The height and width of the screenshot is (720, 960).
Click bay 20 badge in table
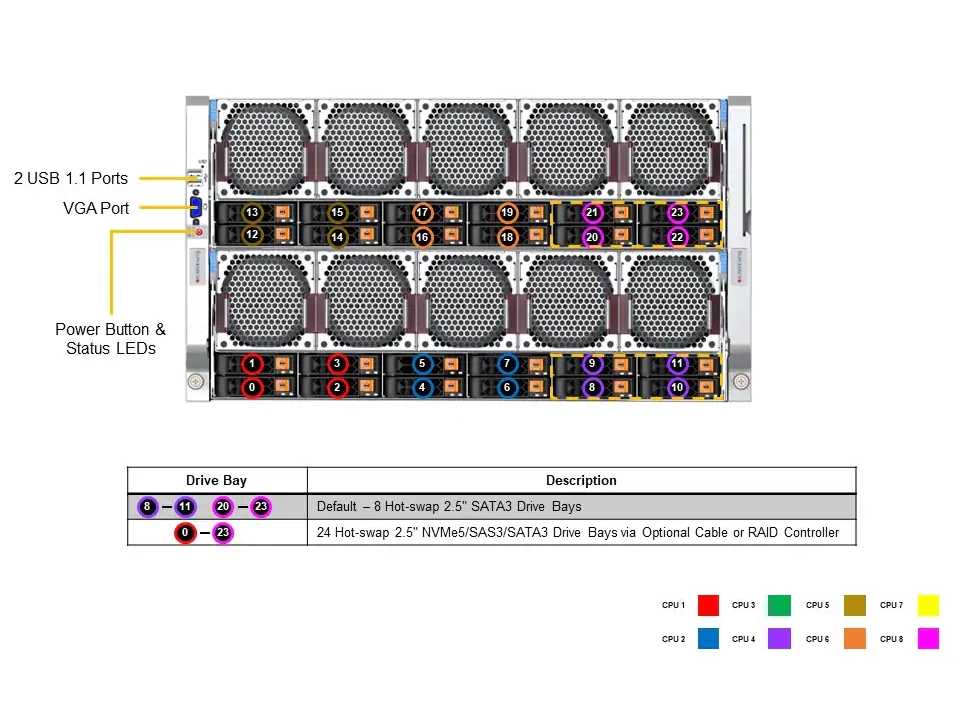click(223, 506)
